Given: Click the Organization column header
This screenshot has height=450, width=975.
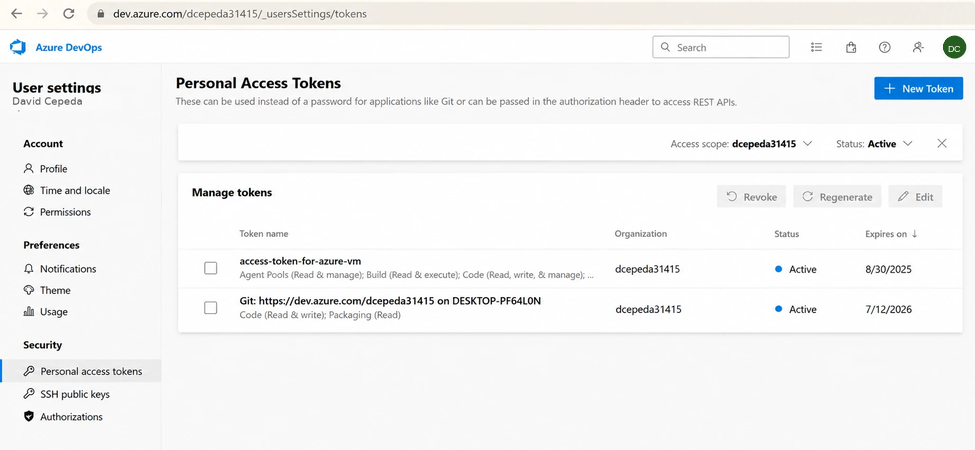Looking at the screenshot, I should pos(640,234).
